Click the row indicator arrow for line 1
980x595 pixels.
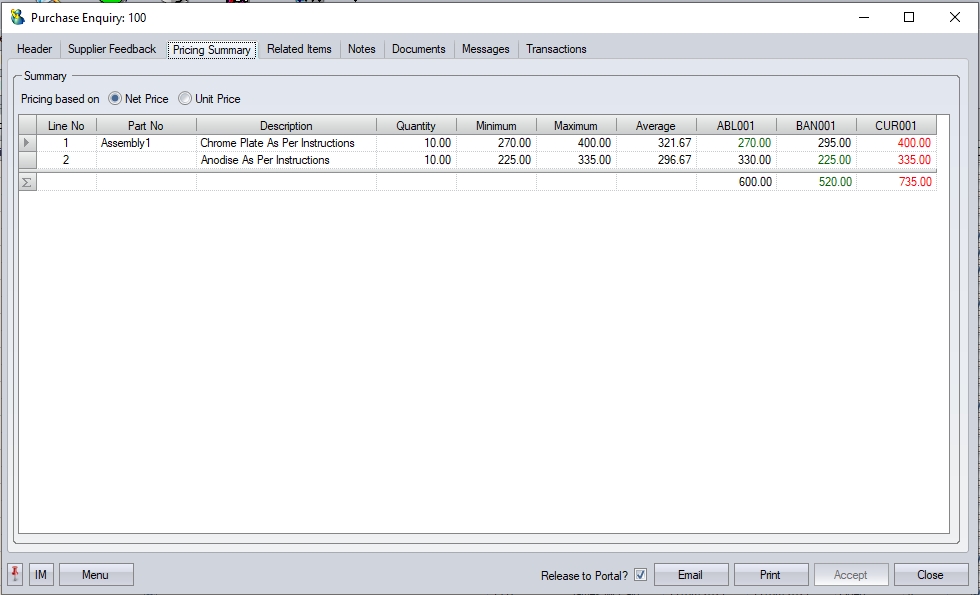click(x=27, y=143)
